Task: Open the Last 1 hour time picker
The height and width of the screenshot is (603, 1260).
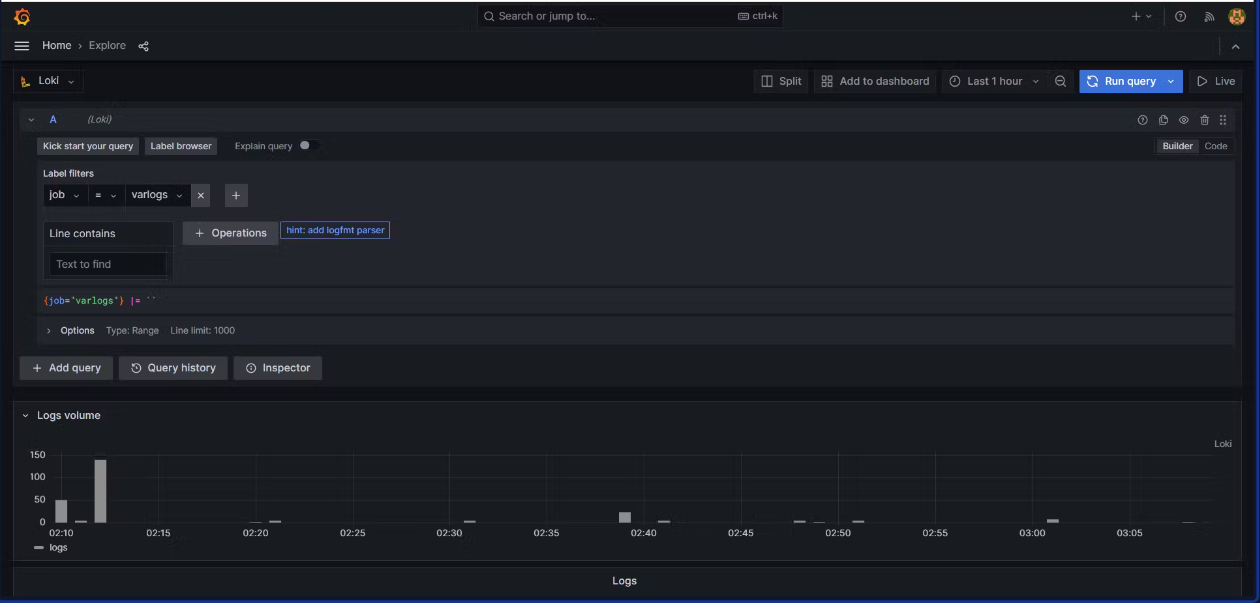Action: [994, 81]
